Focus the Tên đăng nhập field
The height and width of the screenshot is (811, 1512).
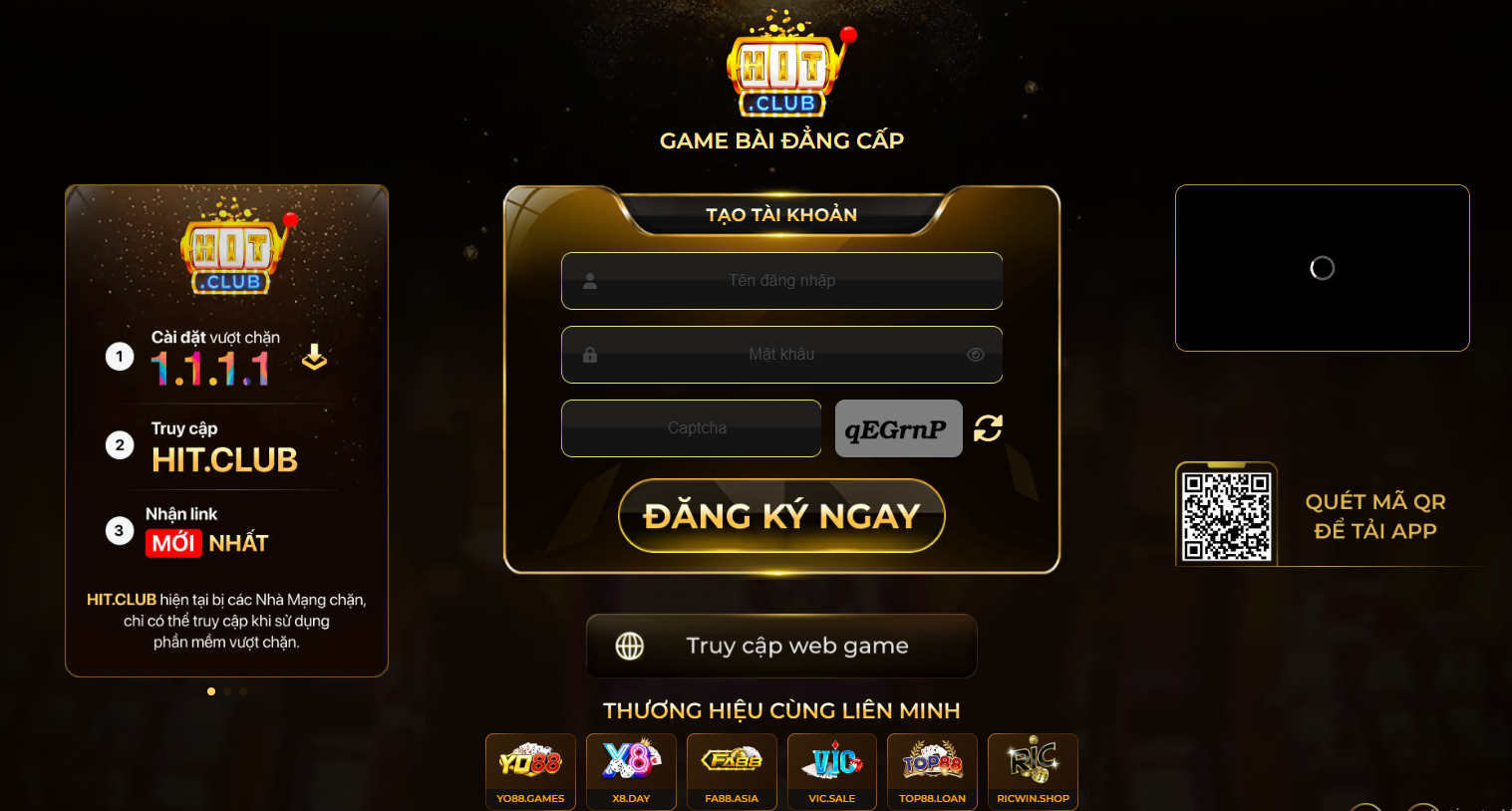click(x=781, y=281)
